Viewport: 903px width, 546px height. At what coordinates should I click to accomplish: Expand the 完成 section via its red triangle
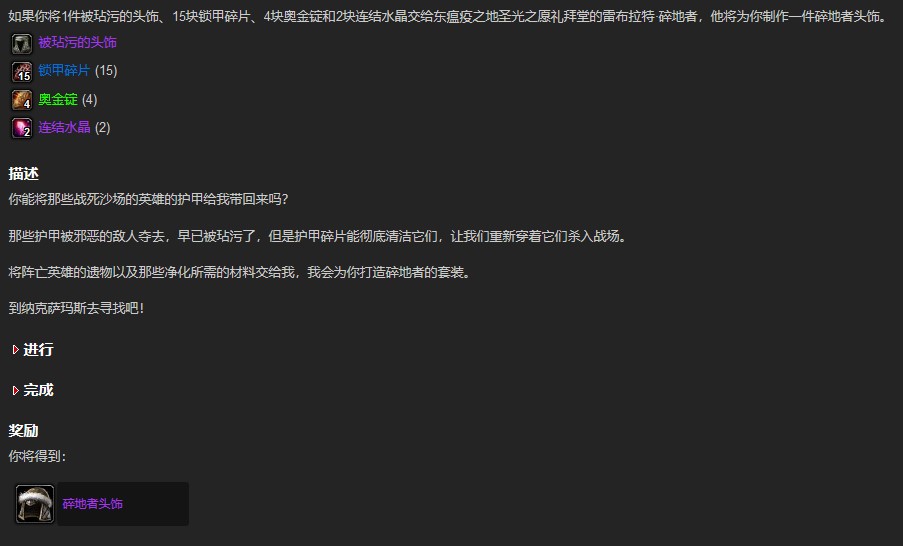point(16,390)
